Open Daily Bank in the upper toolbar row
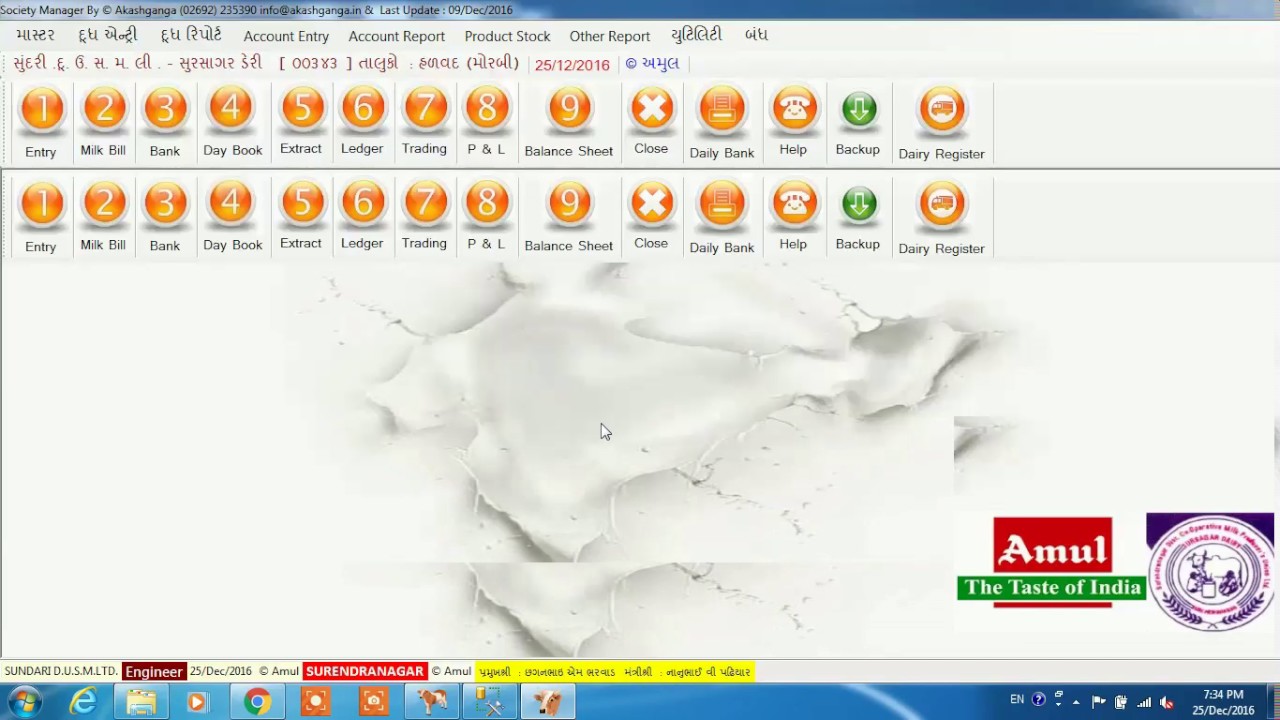Screen dimensions: 1280x720 [x=722, y=122]
